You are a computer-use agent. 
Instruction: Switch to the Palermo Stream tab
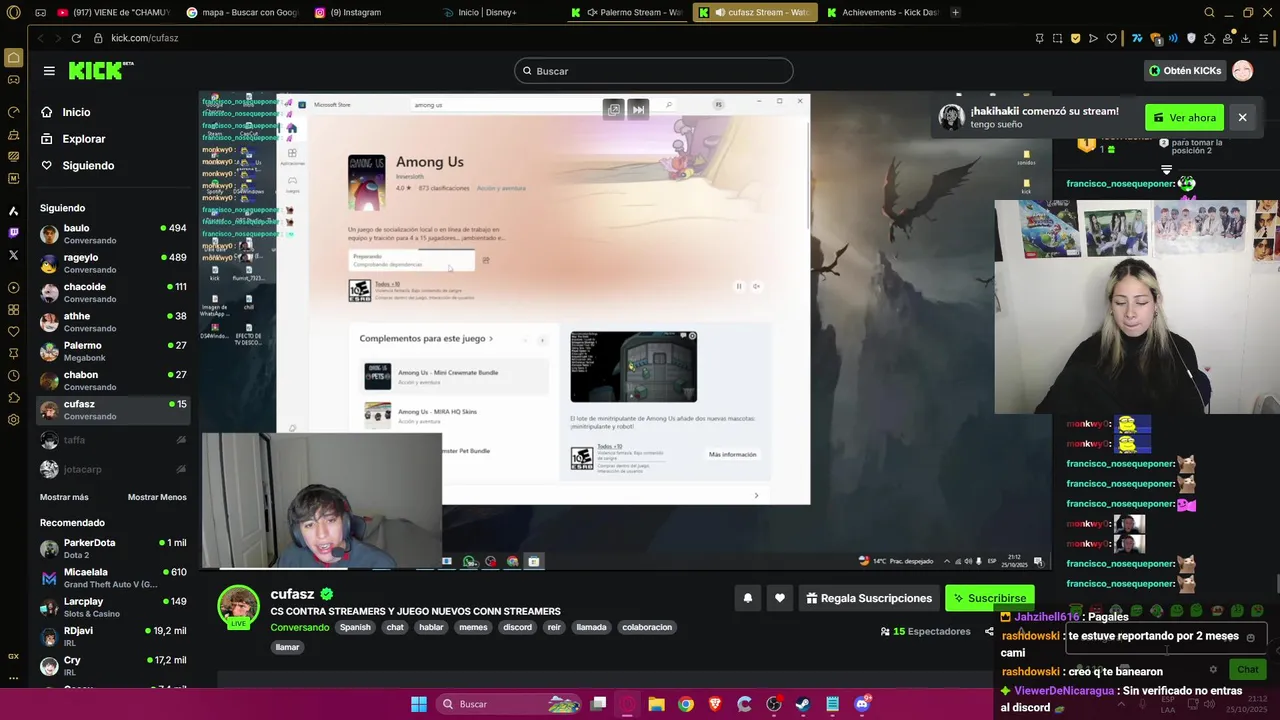pyautogui.click(x=628, y=12)
